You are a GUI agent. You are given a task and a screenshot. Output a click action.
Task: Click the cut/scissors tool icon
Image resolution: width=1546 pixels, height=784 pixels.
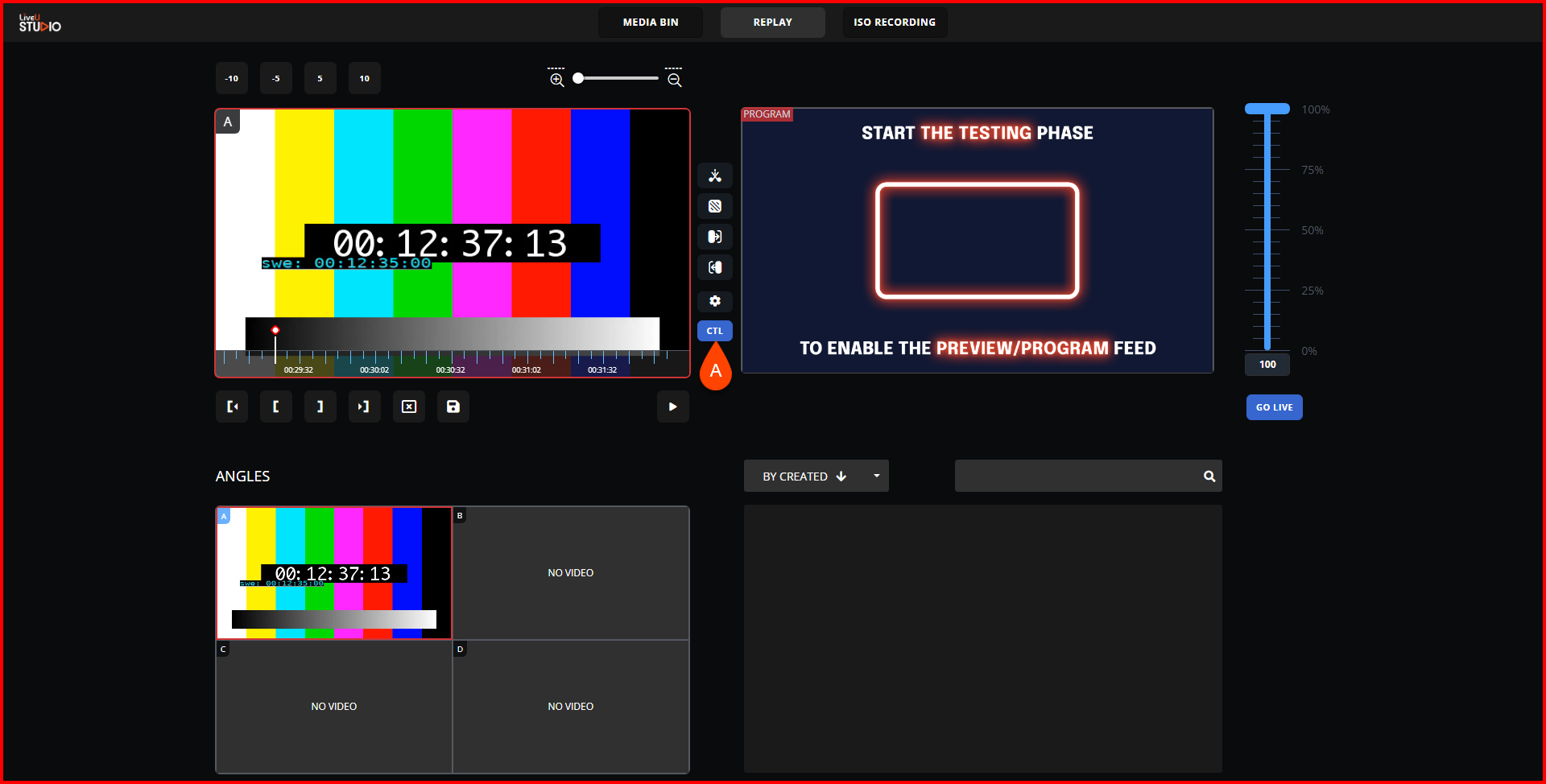pos(714,175)
